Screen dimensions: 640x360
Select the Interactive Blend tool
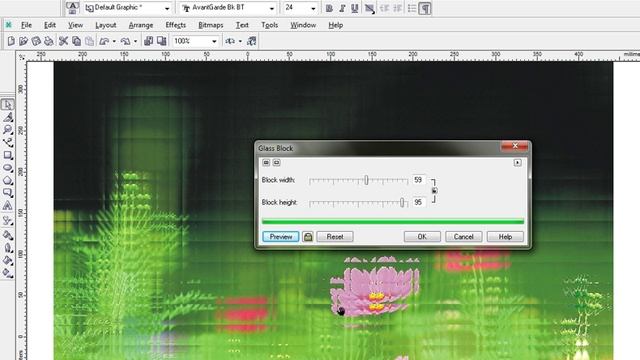7,220
